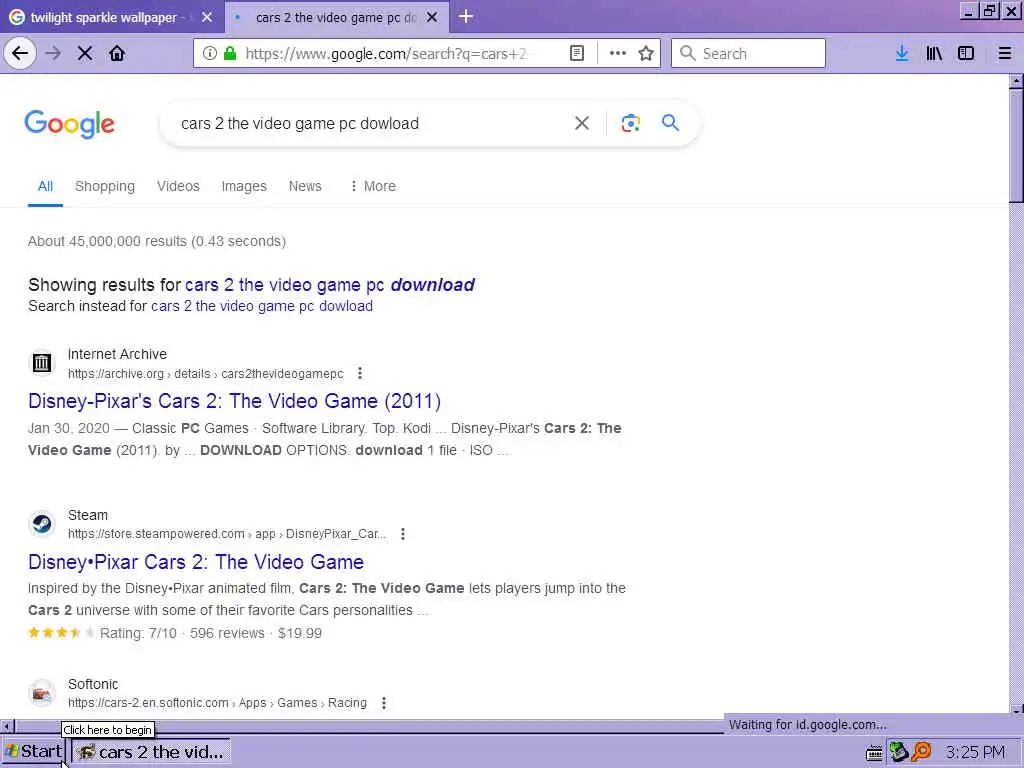Click the green padlock security icon
The height and width of the screenshot is (768, 1024).
230,54
